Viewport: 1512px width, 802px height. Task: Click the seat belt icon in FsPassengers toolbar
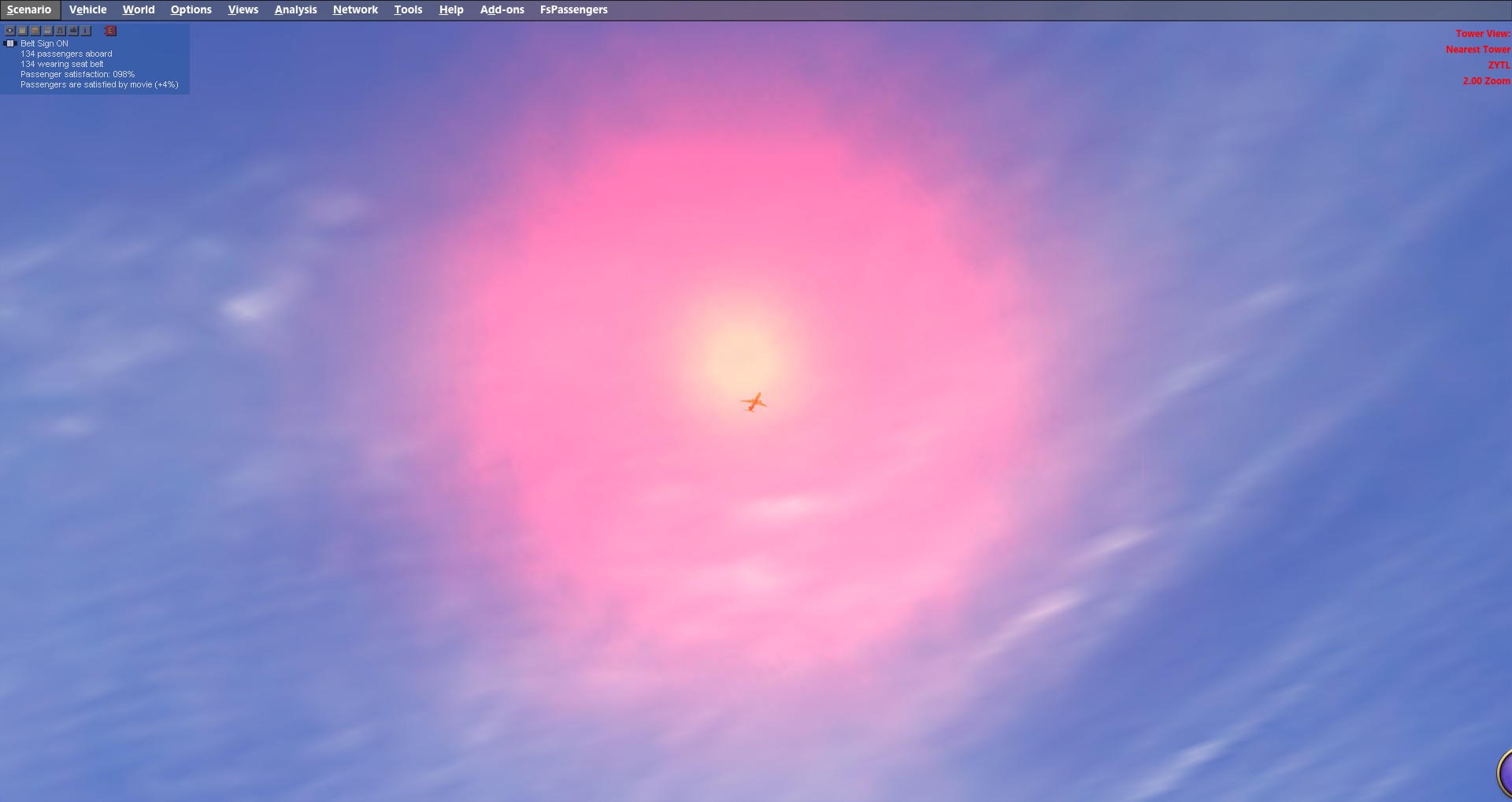click(x=10, y=31)
